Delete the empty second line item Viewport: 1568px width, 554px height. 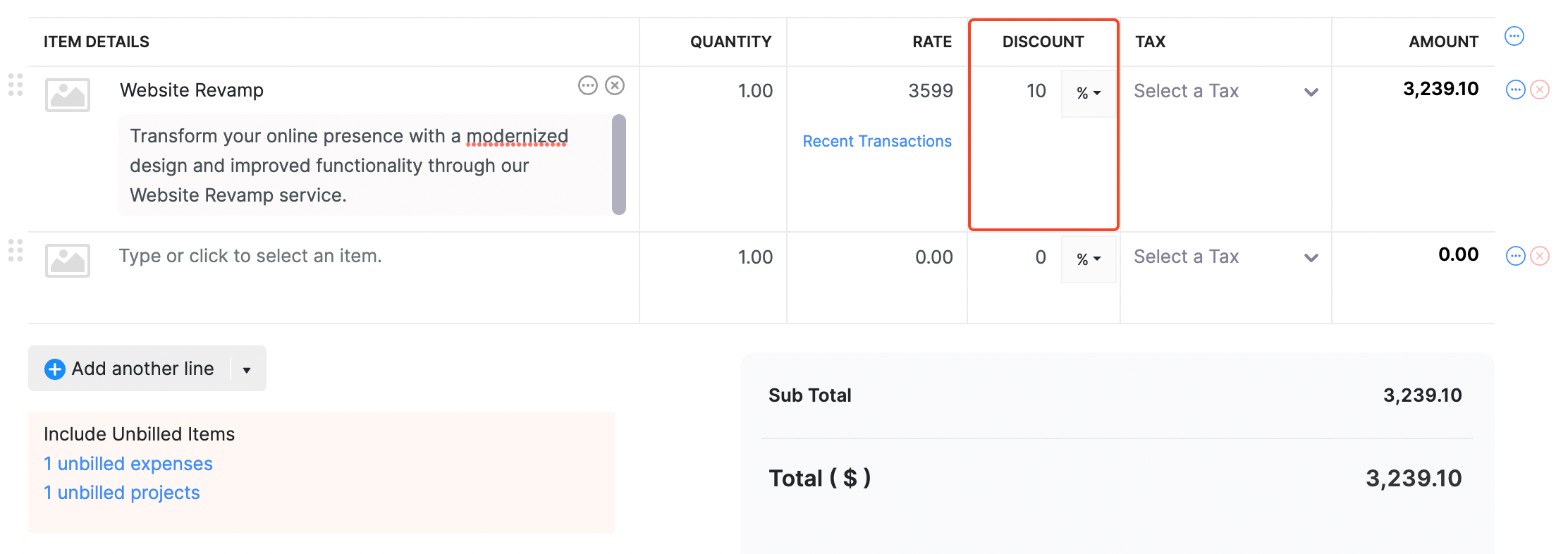pyautogui.click(x=1539, y=256)
